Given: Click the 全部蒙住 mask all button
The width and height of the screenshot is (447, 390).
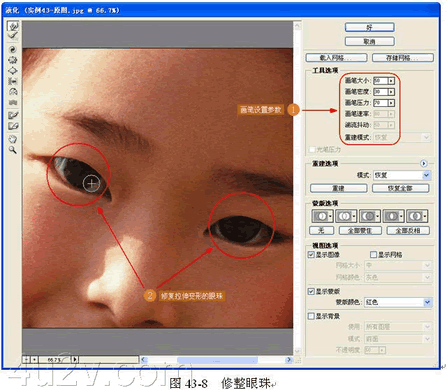Looking at the screenshot, I should coord(360,230).
